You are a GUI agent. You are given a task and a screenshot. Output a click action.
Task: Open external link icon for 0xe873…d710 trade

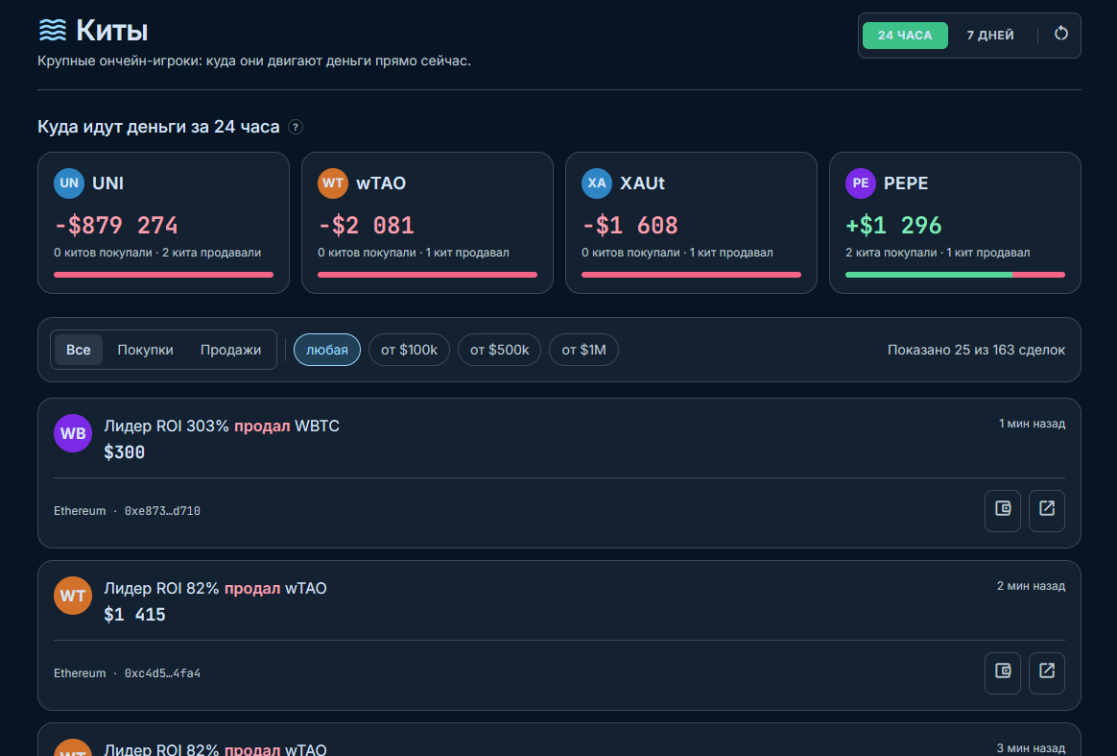pos(1046,510)
